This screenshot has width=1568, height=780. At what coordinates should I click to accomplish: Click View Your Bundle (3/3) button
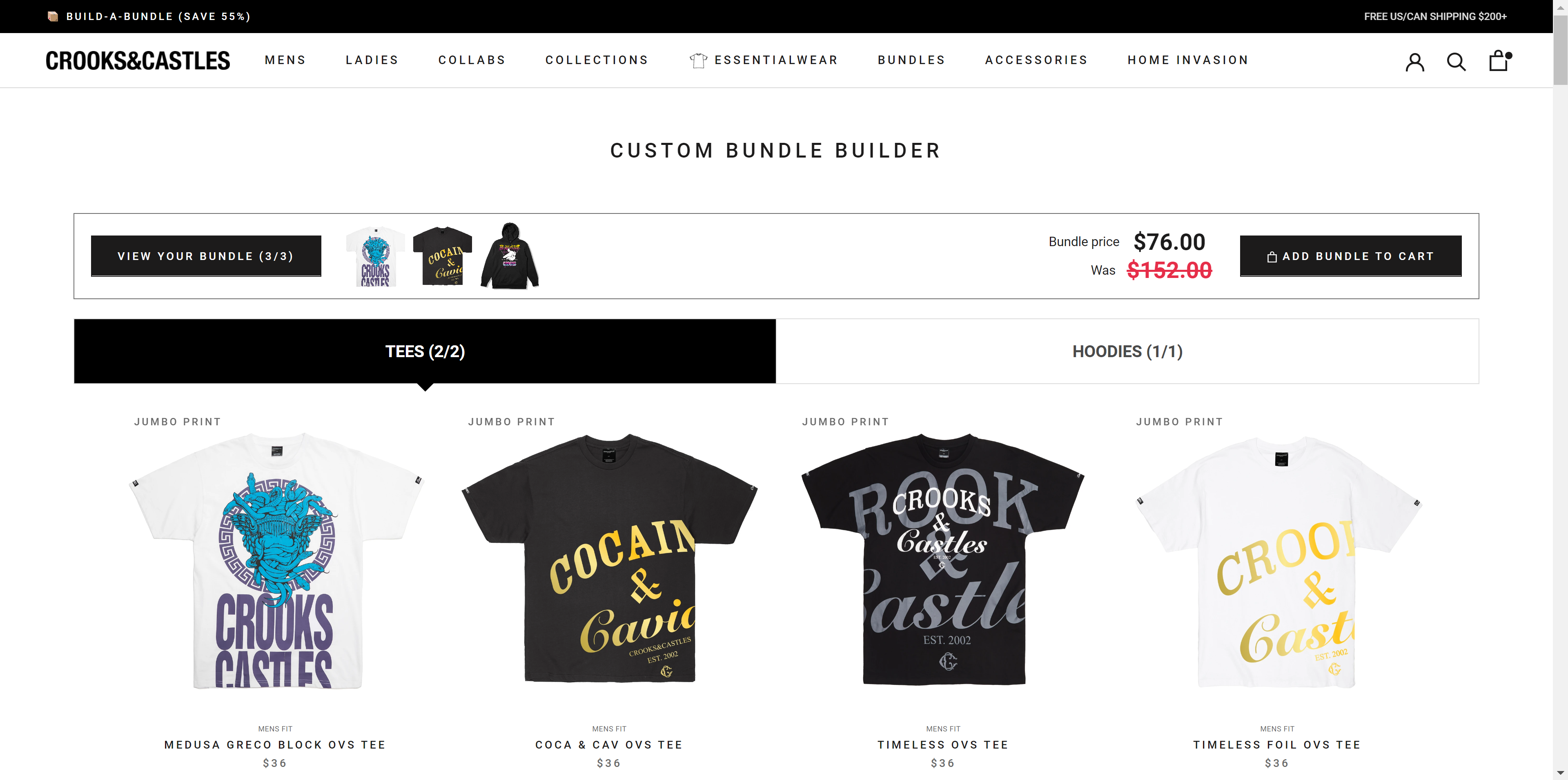(206, 256)
